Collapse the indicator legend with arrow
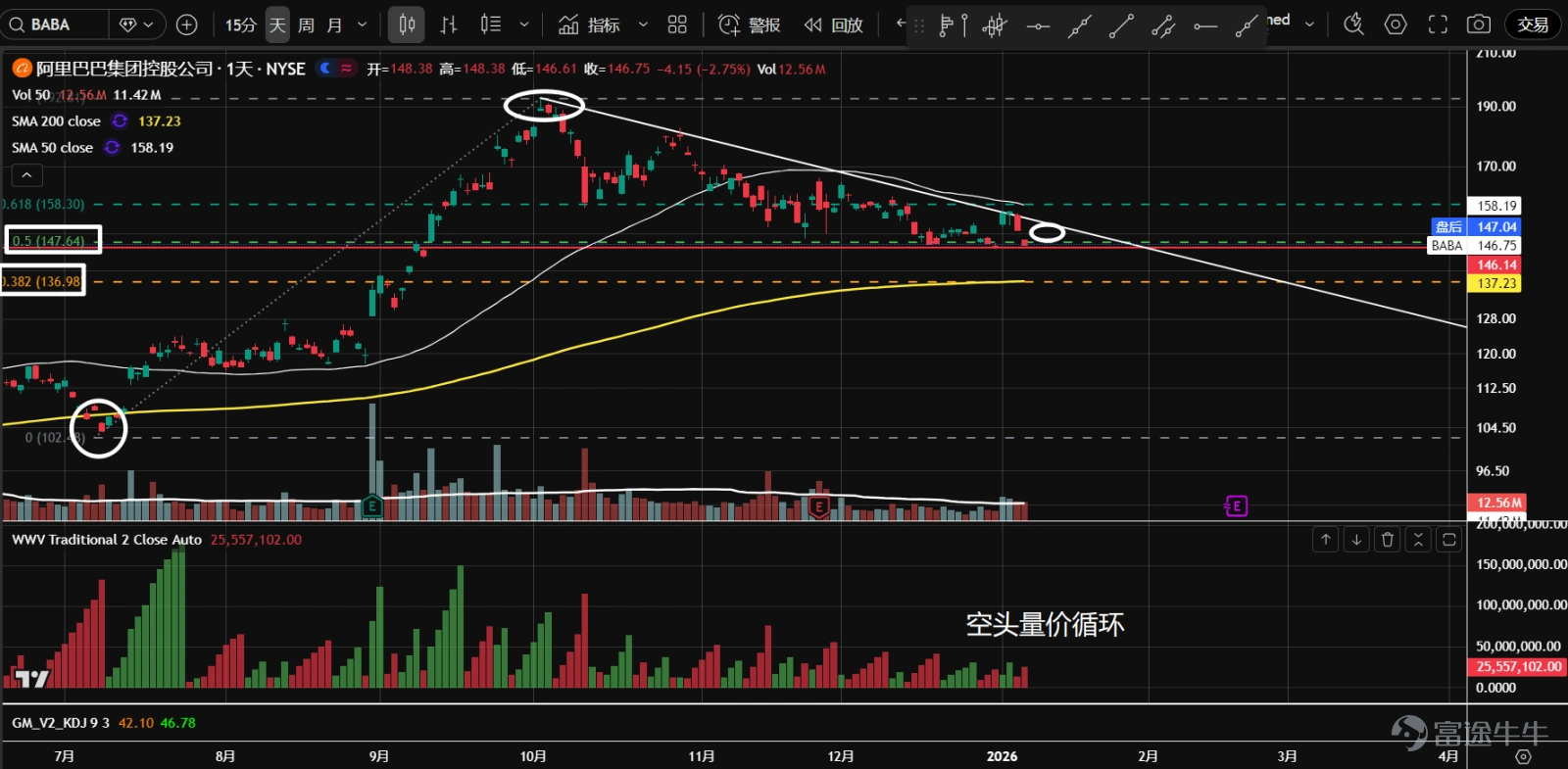The image size is (1568, 769). [x=26, y=175]
